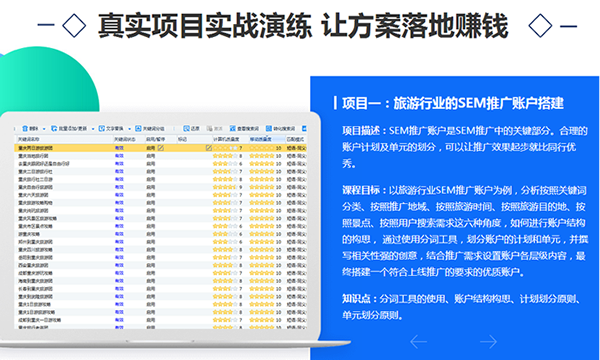Click the 文字替换 toolbar icon

101,129
